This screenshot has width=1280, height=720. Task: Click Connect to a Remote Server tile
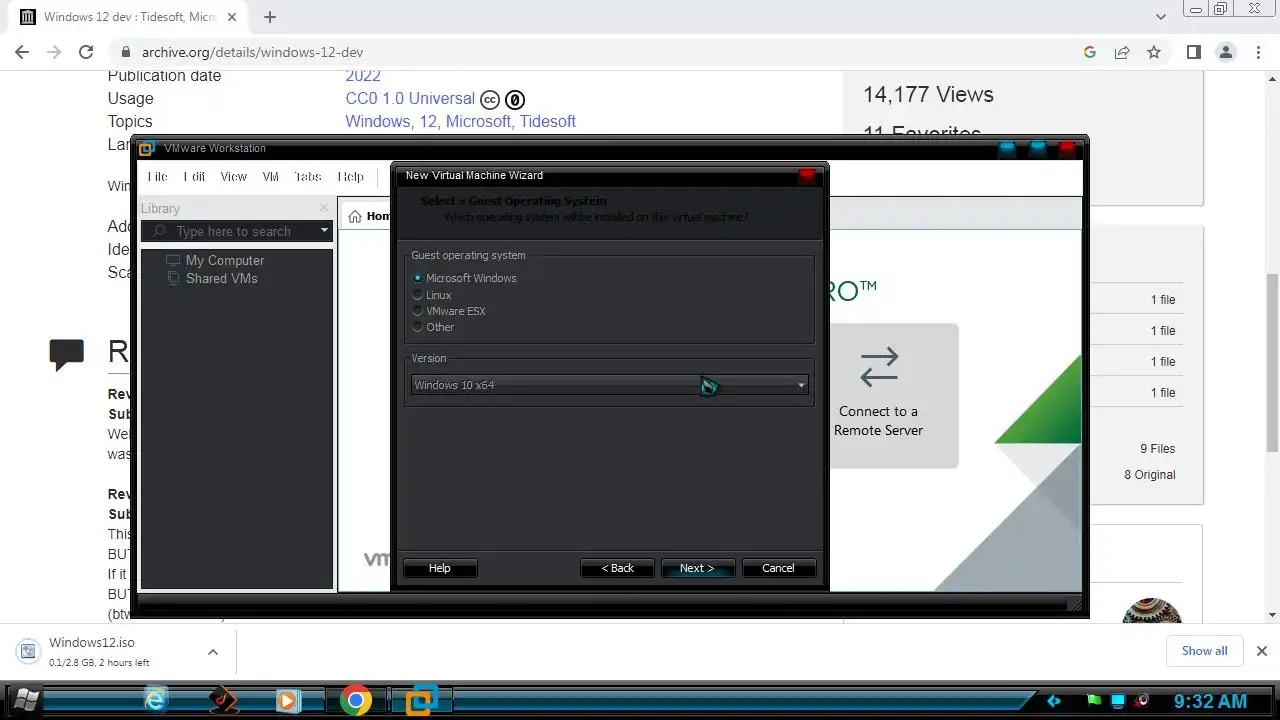pyautogui.click(x=878, y=395)
